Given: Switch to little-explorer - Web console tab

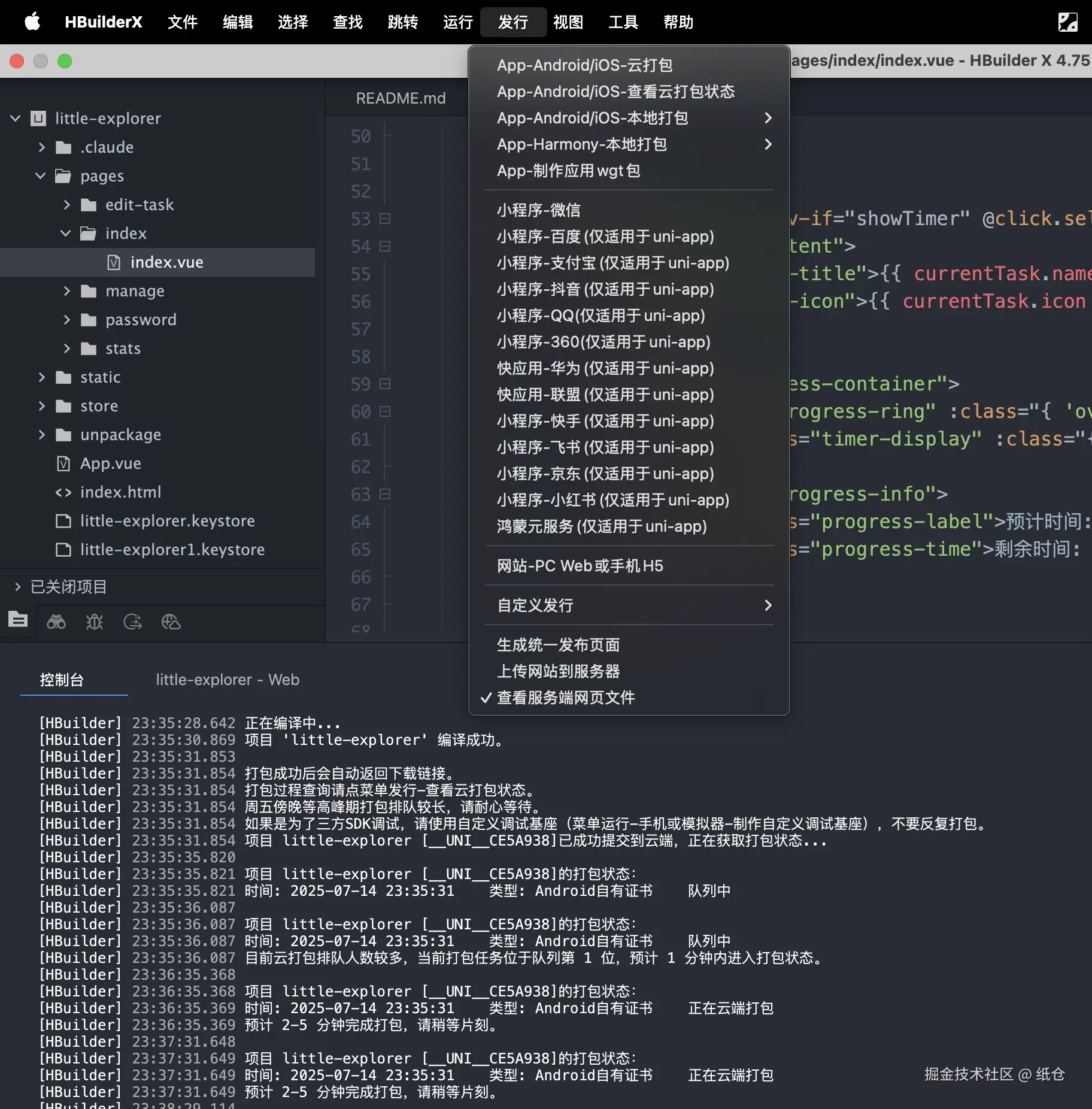Looking at the screenshot, I should (227, 680).
